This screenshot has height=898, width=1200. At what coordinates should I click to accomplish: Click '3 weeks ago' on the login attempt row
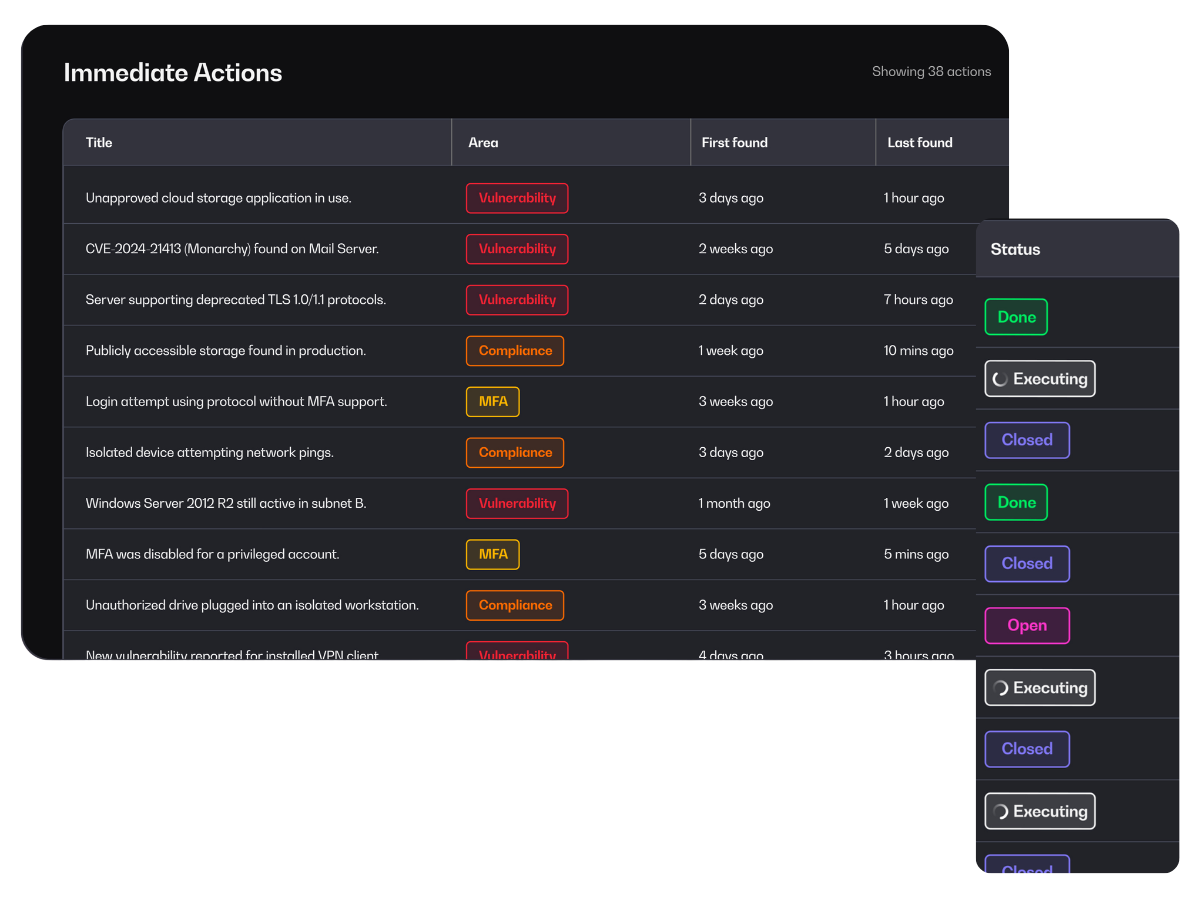pyautogui.click(x=736, y=402)
